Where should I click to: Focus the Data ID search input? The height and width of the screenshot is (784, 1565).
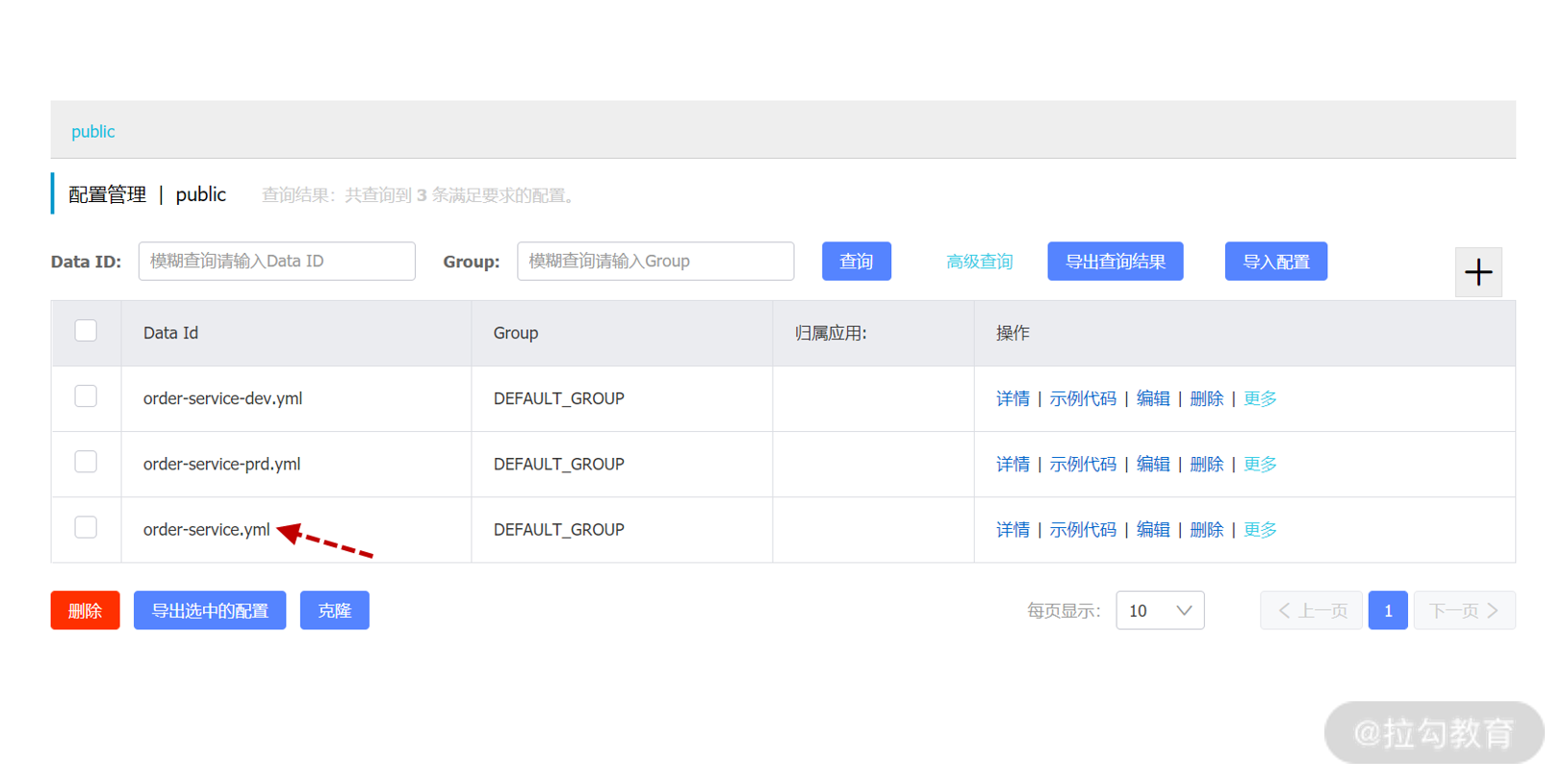point(277,261)
